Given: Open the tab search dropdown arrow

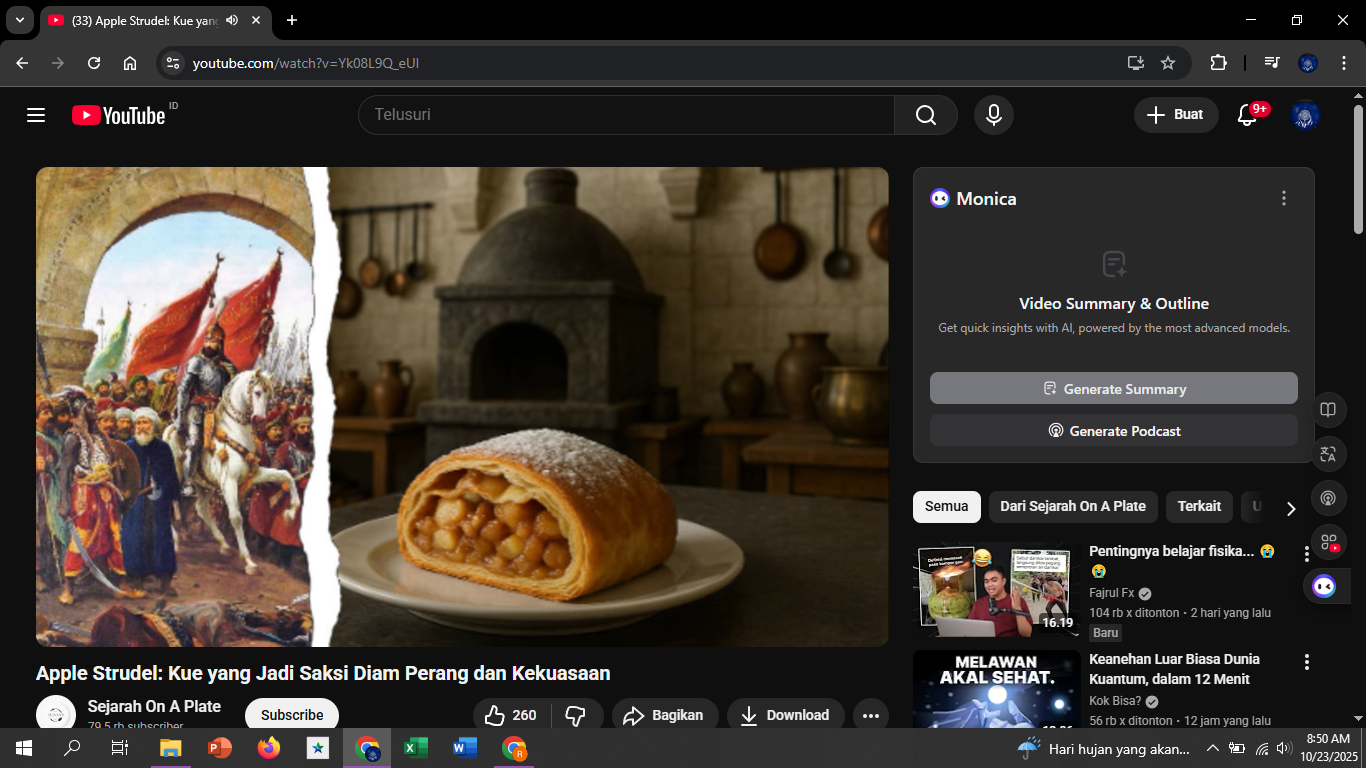Looking at the screenshot, I should tap(19, 20).
